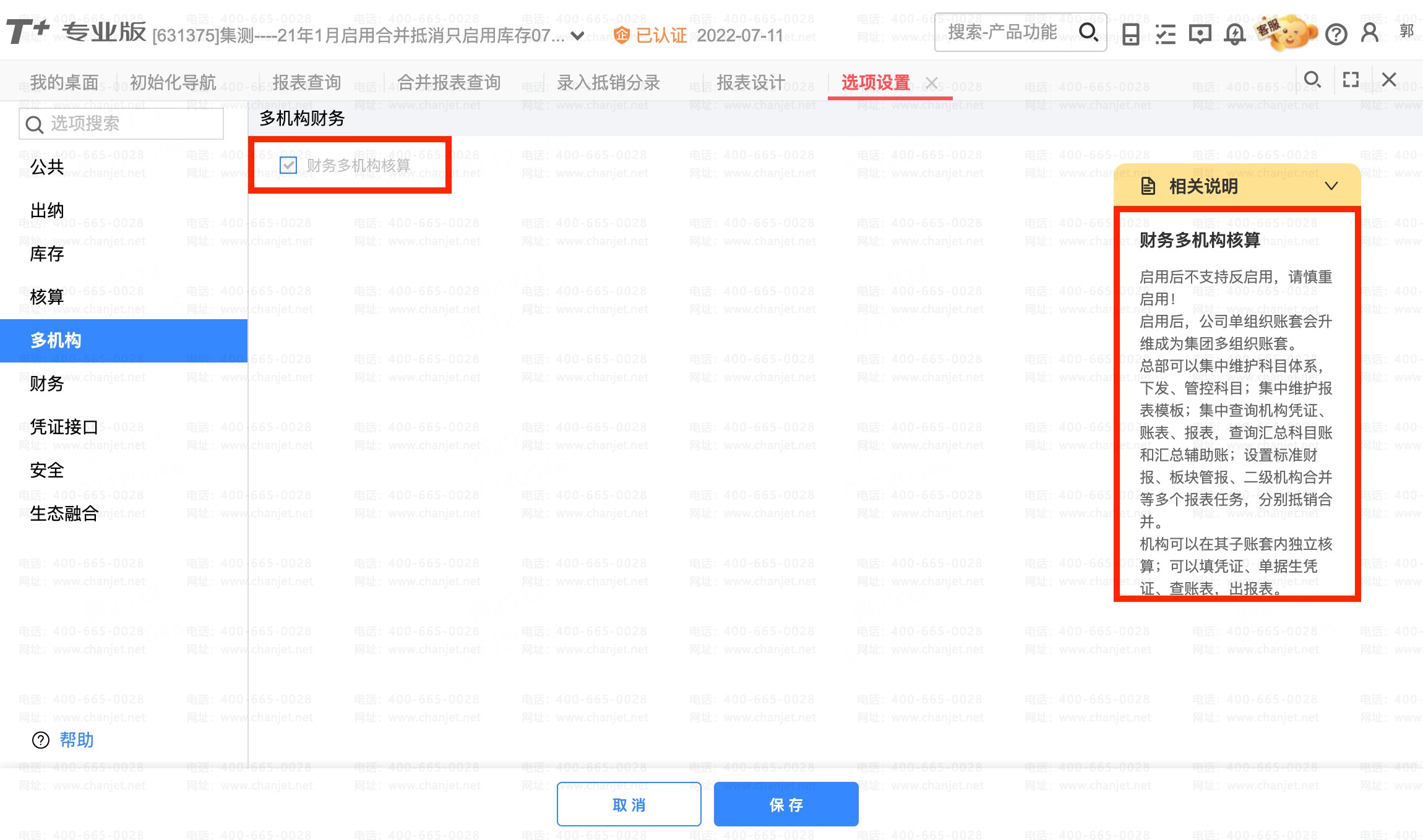Click the magnifier in 选项搜索 box
The width and height of the screenshot is (1423, 840).
click(x=34, y=125)
